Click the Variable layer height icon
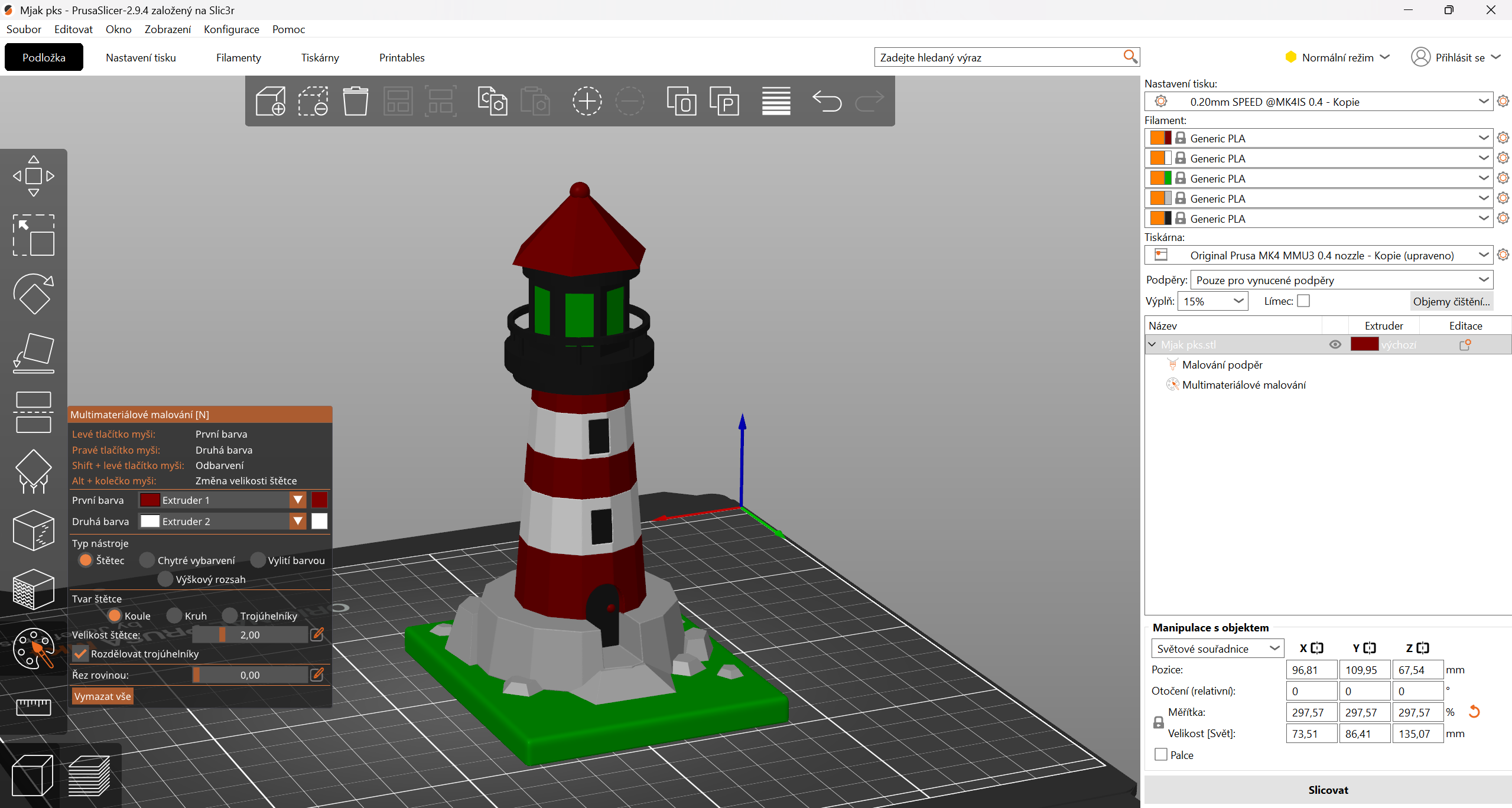 tap(776, 101)
